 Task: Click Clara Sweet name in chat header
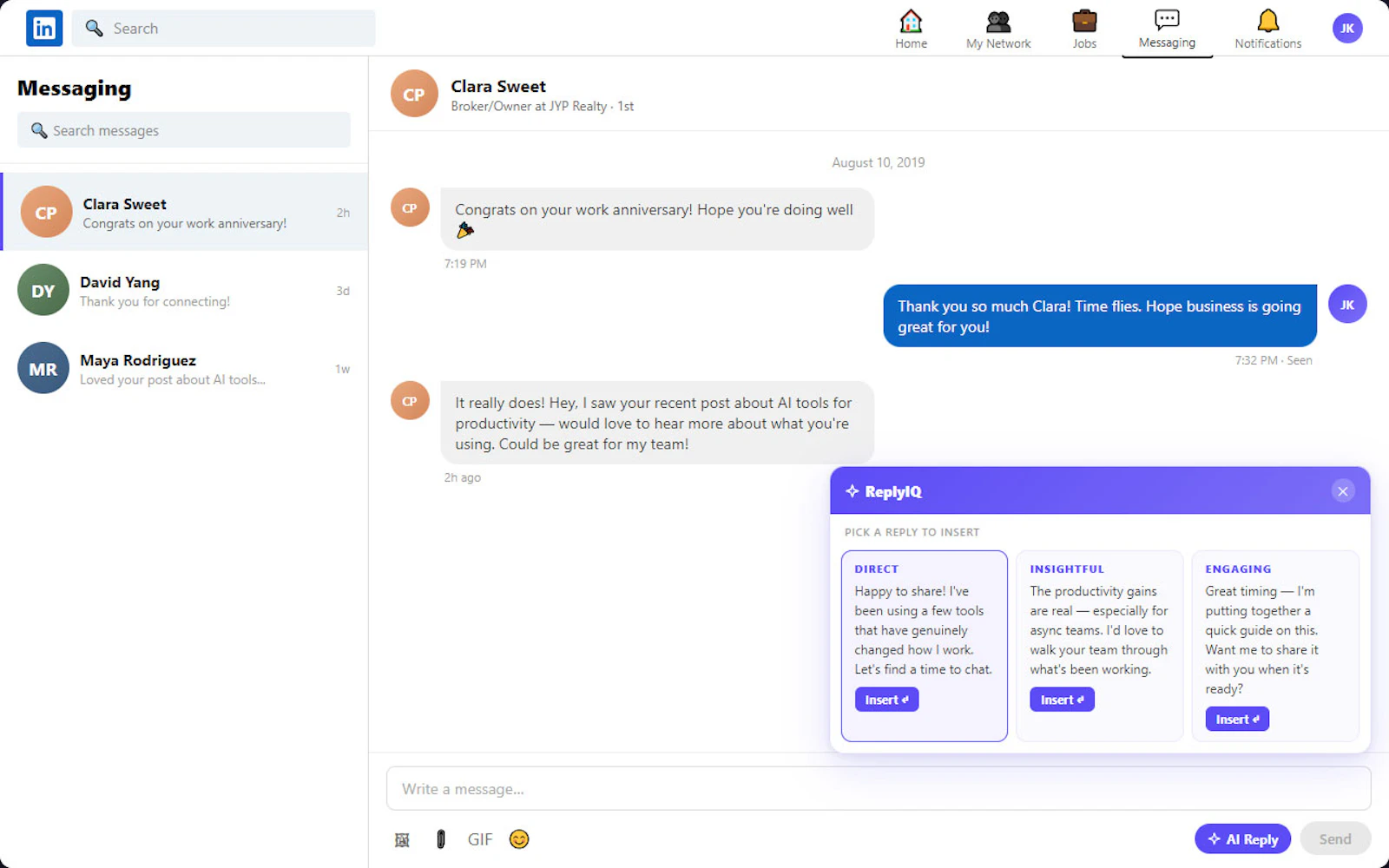tap(498, 86)
